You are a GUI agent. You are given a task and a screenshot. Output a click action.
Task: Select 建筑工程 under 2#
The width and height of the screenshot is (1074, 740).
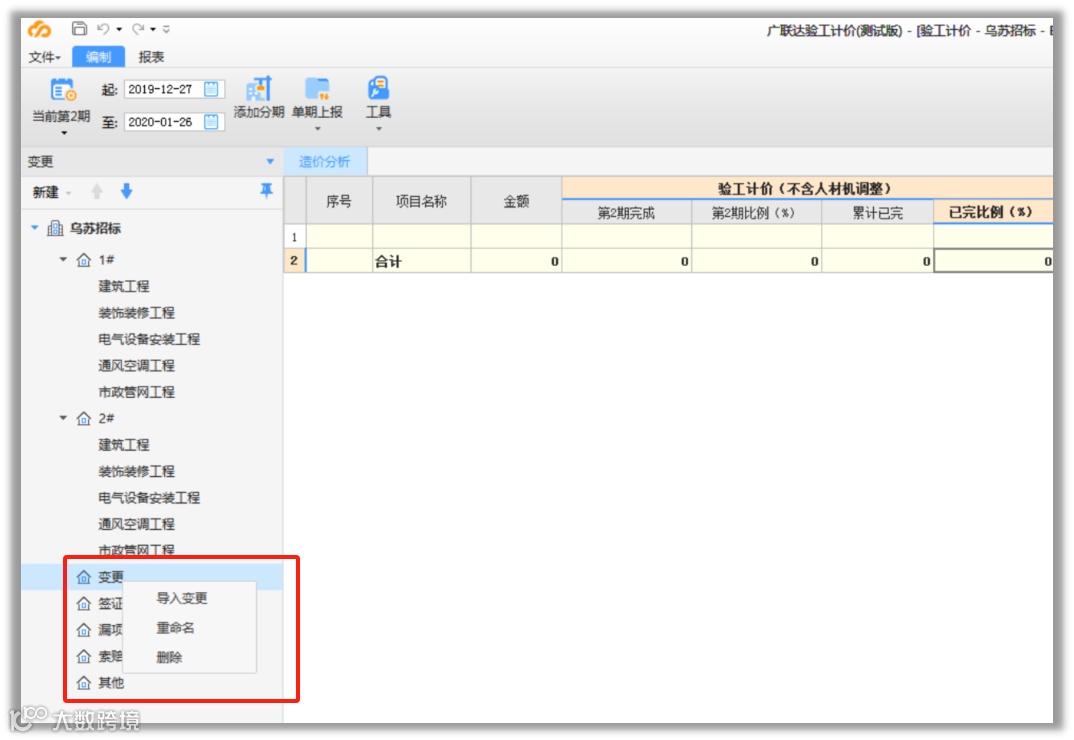[123, 445]
